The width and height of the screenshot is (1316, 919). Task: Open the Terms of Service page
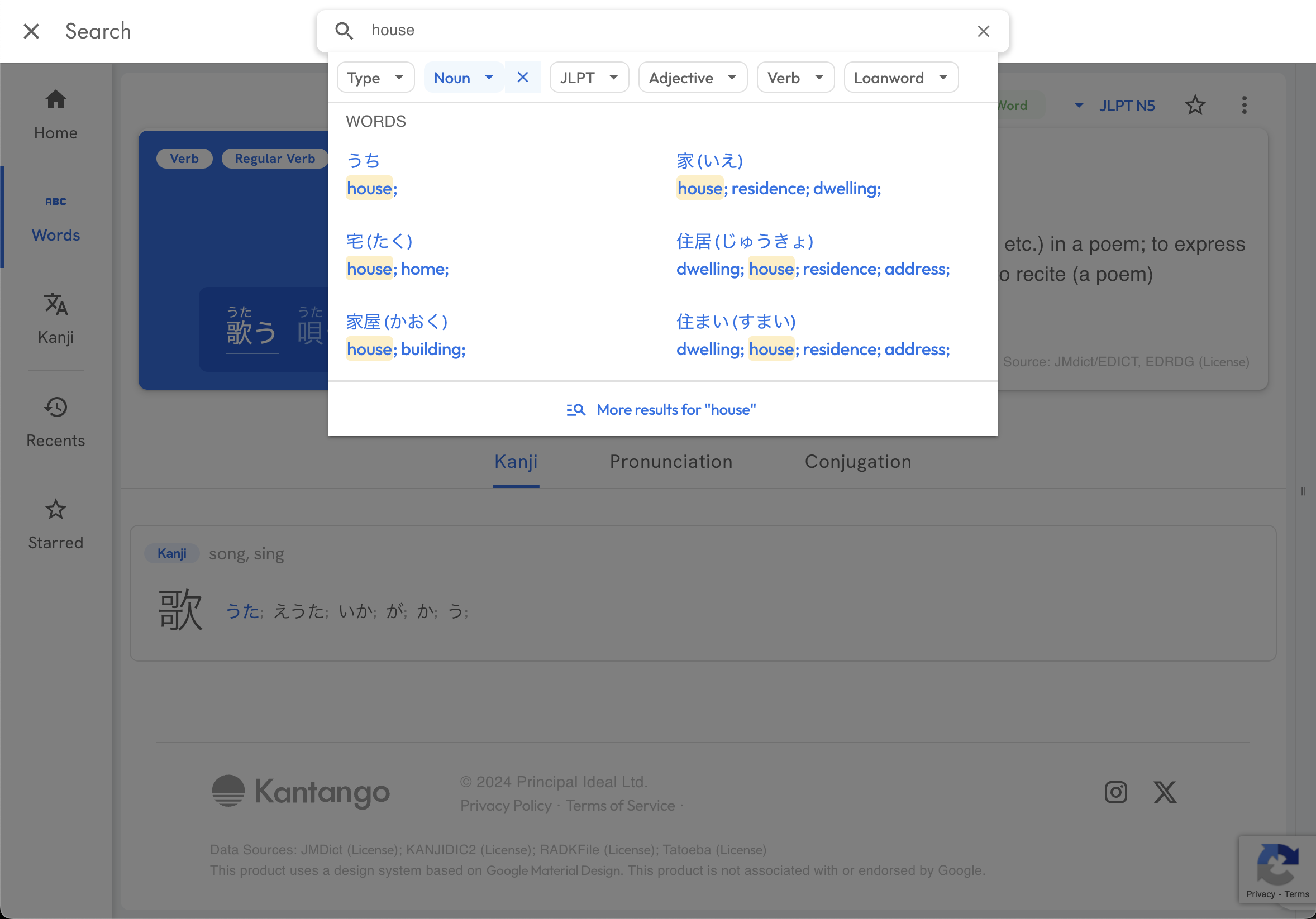point(619,806)
